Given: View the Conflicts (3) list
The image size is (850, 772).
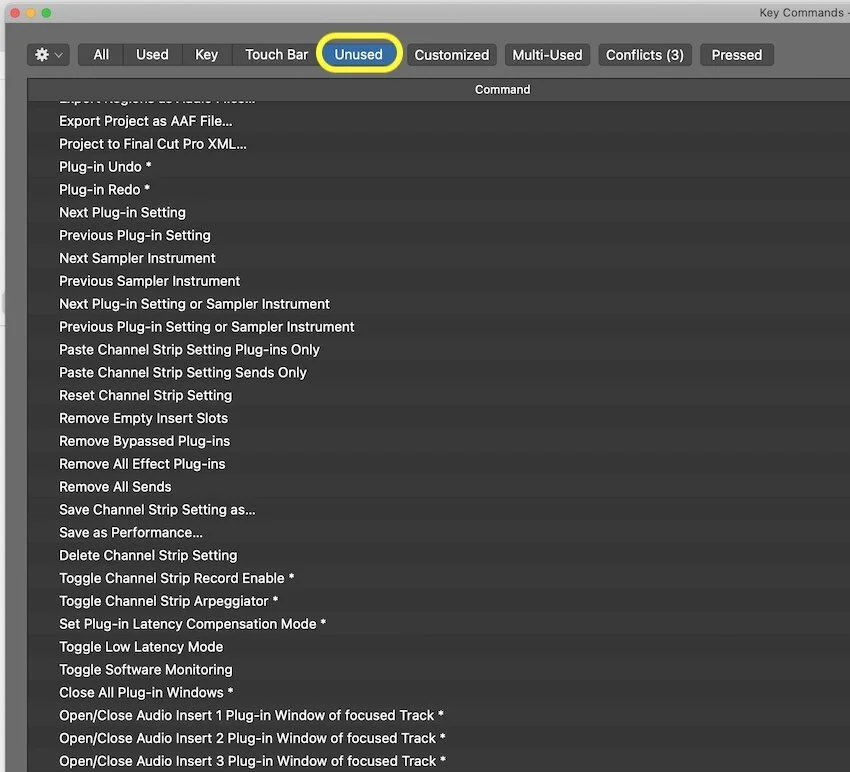Looking at the screenshot, I should [645, 55].
